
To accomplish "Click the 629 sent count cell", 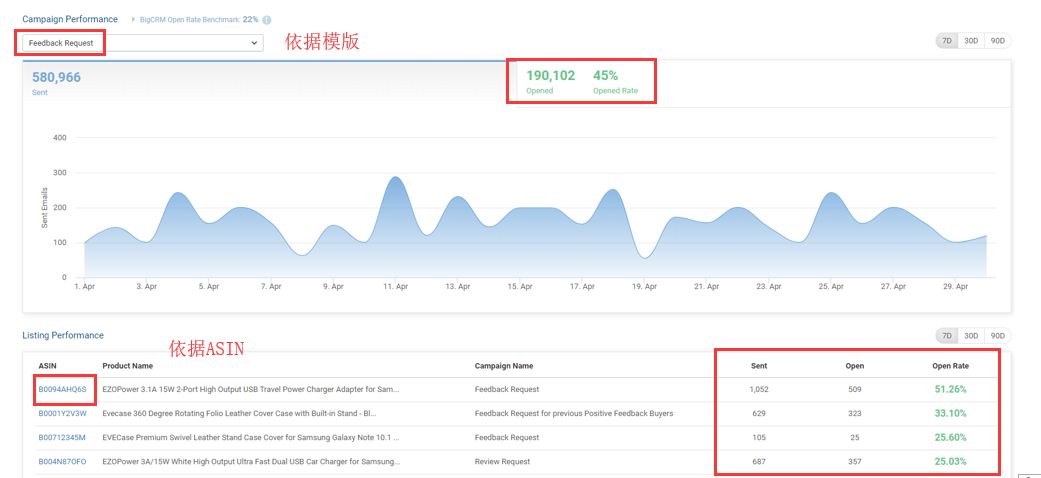I will [759, 414].
